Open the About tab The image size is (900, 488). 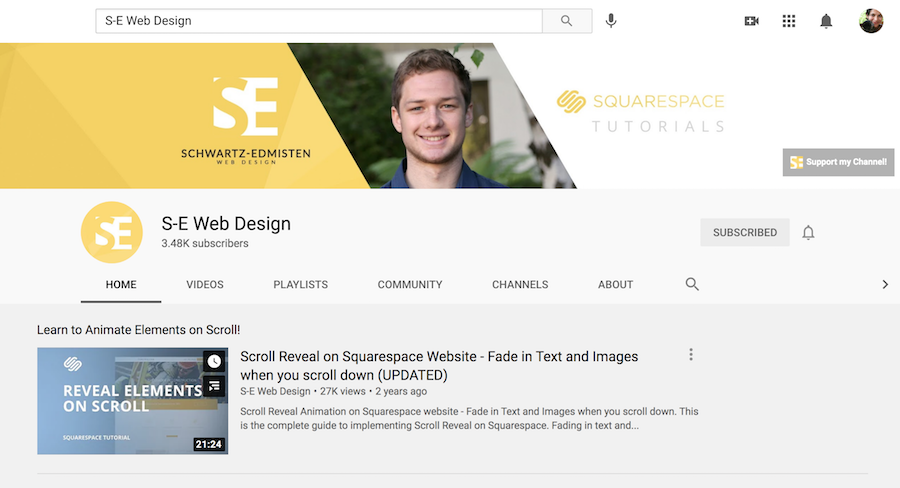615,285
